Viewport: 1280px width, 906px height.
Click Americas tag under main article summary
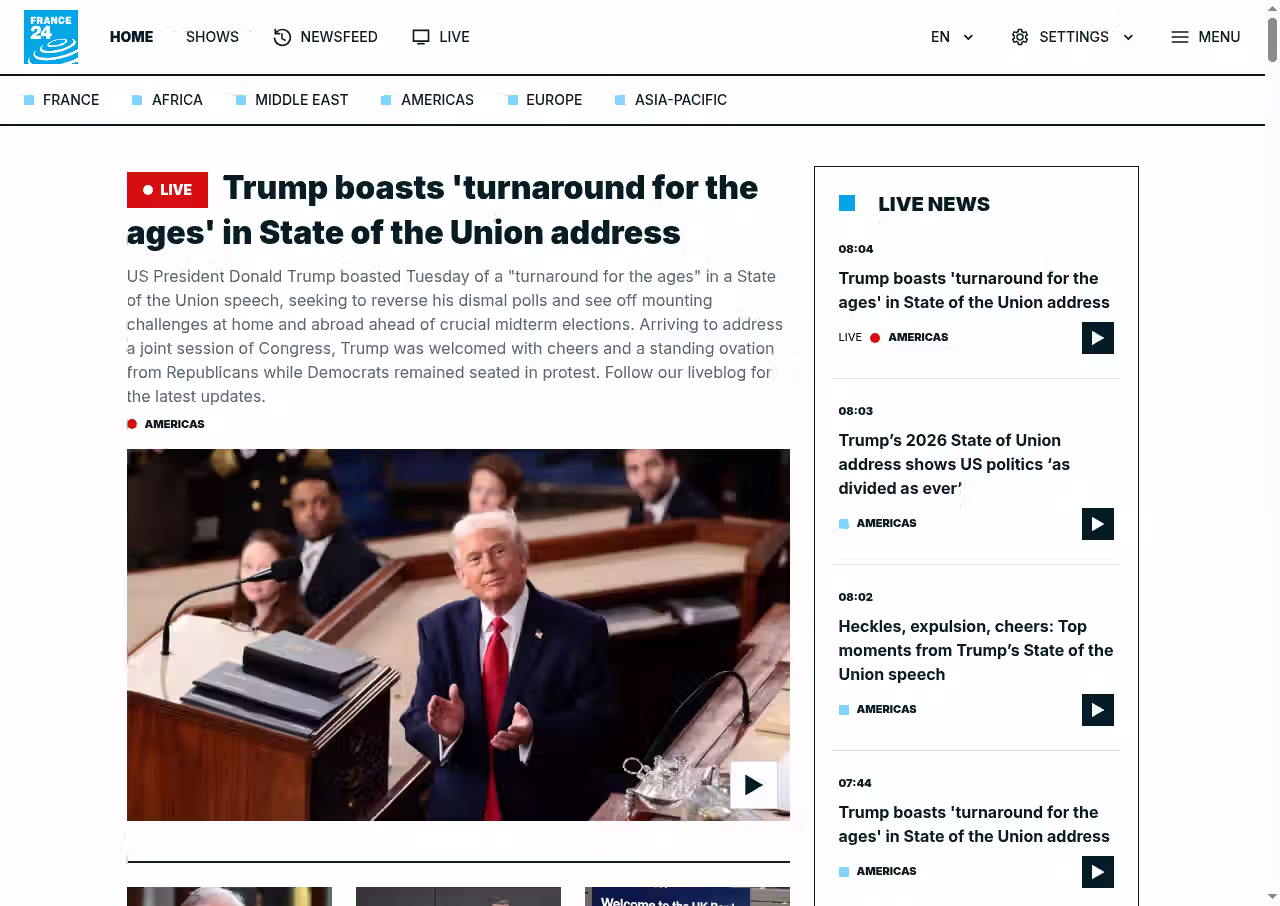(174, 424)
